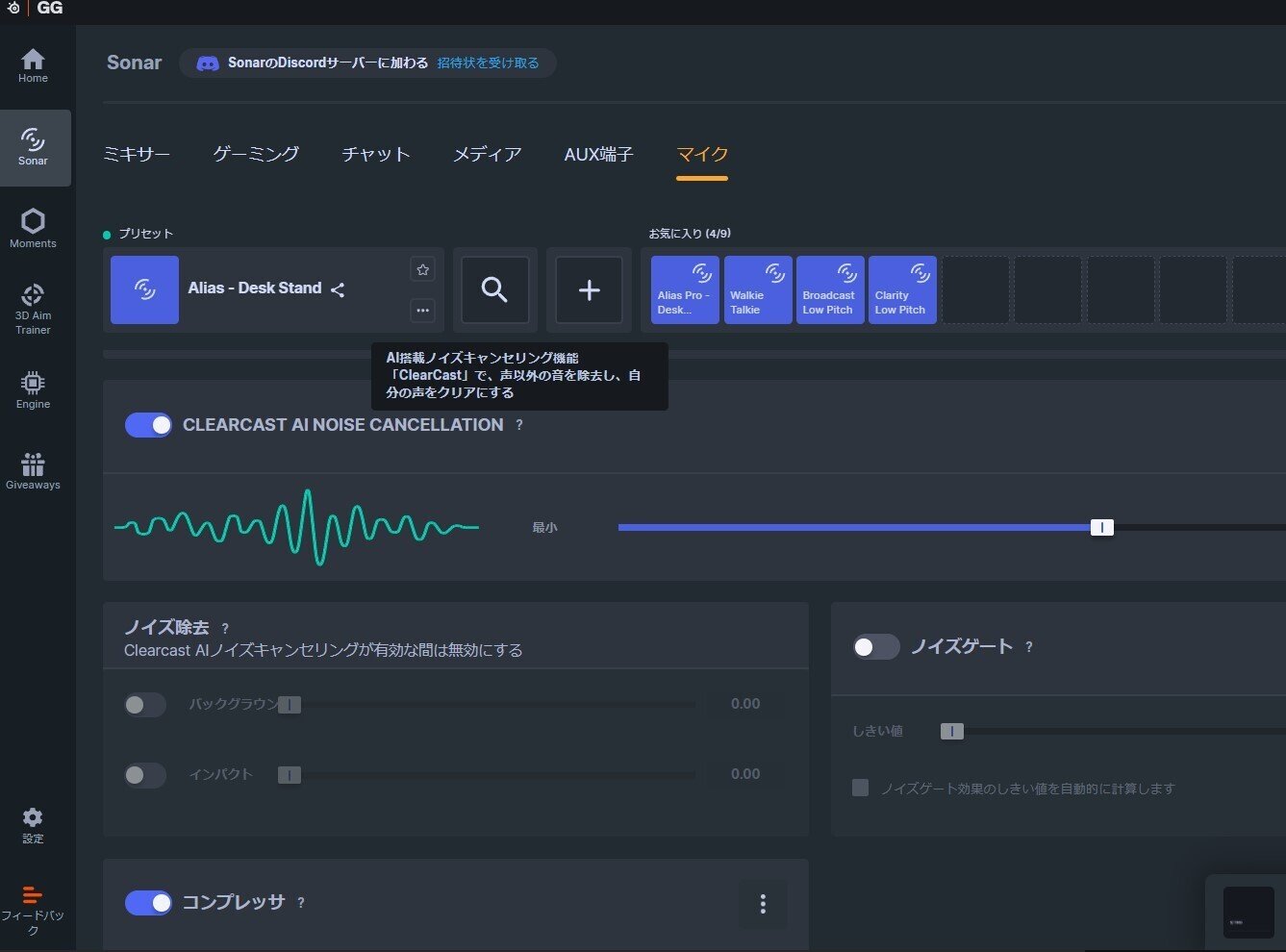Check automatic noise gate threshold calculation
This screenshot has width=1286, height=952.
tap(860, 788)
